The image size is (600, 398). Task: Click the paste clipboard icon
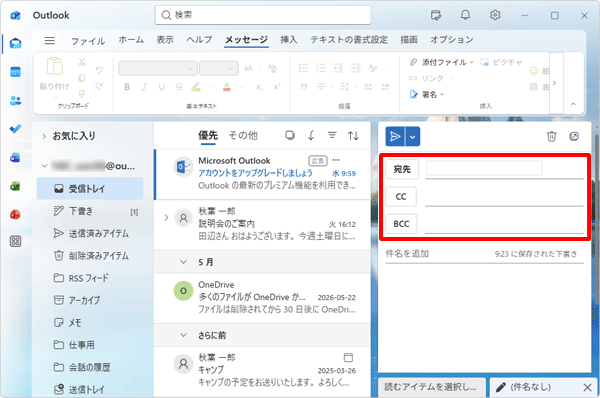pos(55,66)
